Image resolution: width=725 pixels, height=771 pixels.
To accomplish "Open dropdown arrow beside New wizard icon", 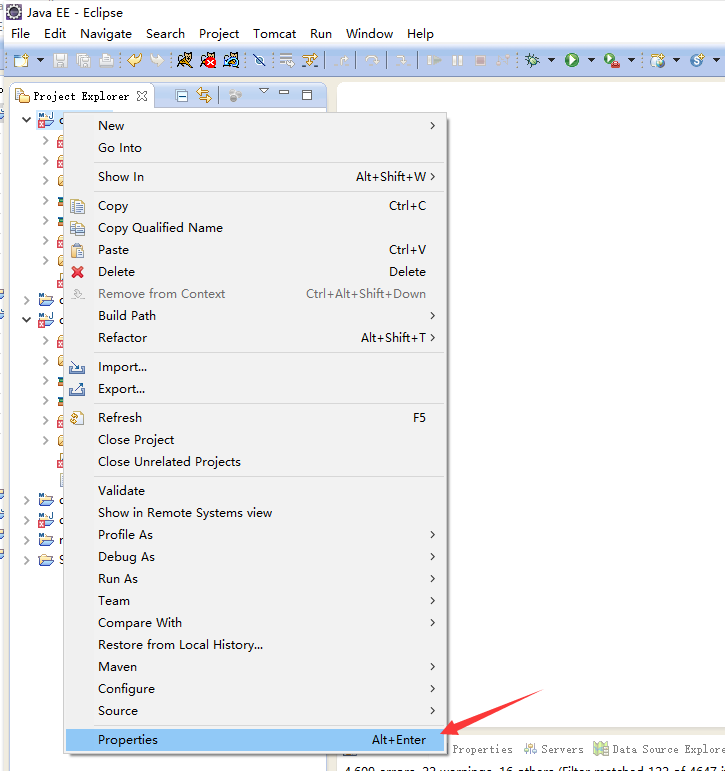I will tap(40, 60).
